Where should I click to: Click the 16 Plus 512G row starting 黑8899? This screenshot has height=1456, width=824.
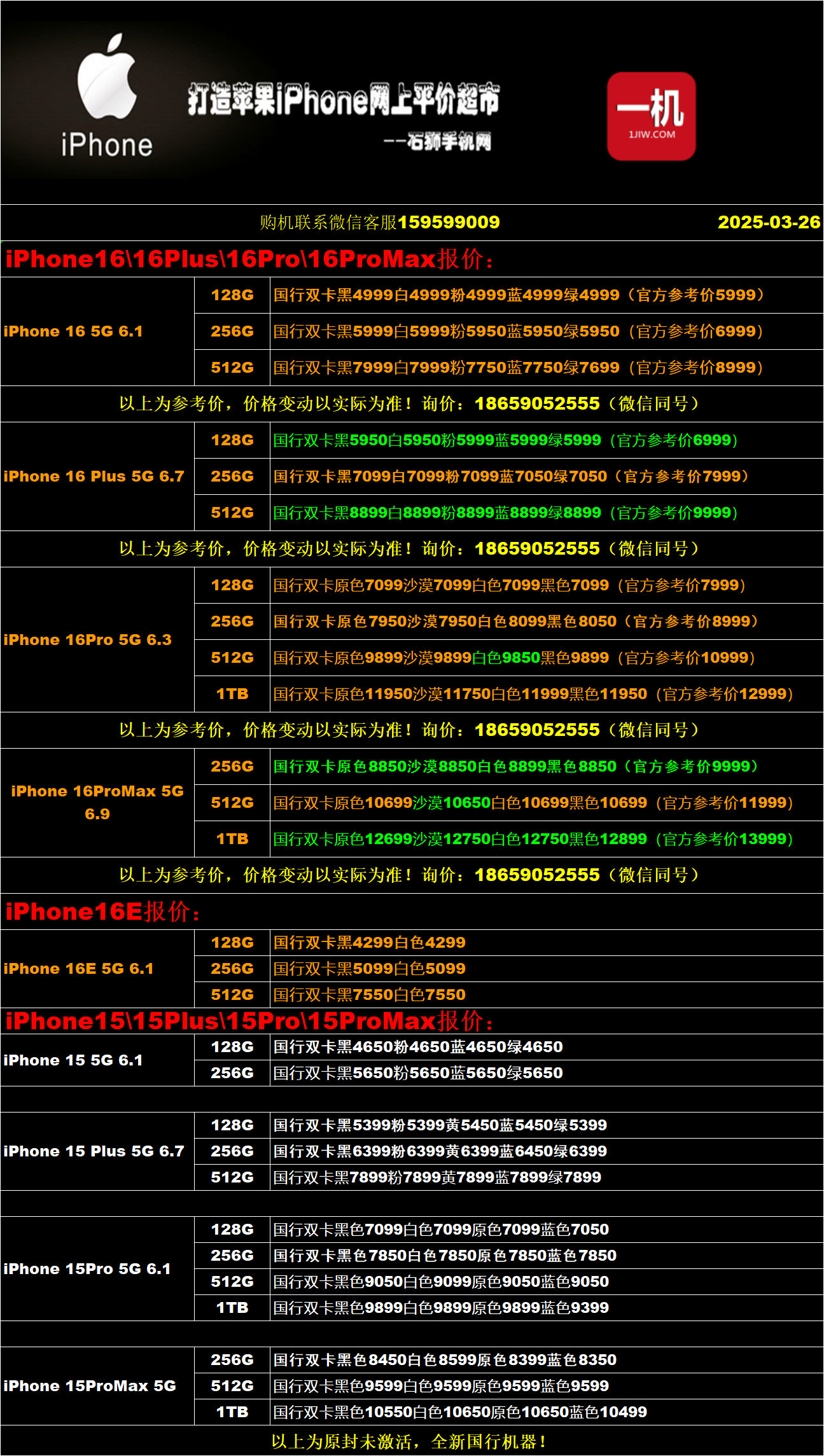547,513
